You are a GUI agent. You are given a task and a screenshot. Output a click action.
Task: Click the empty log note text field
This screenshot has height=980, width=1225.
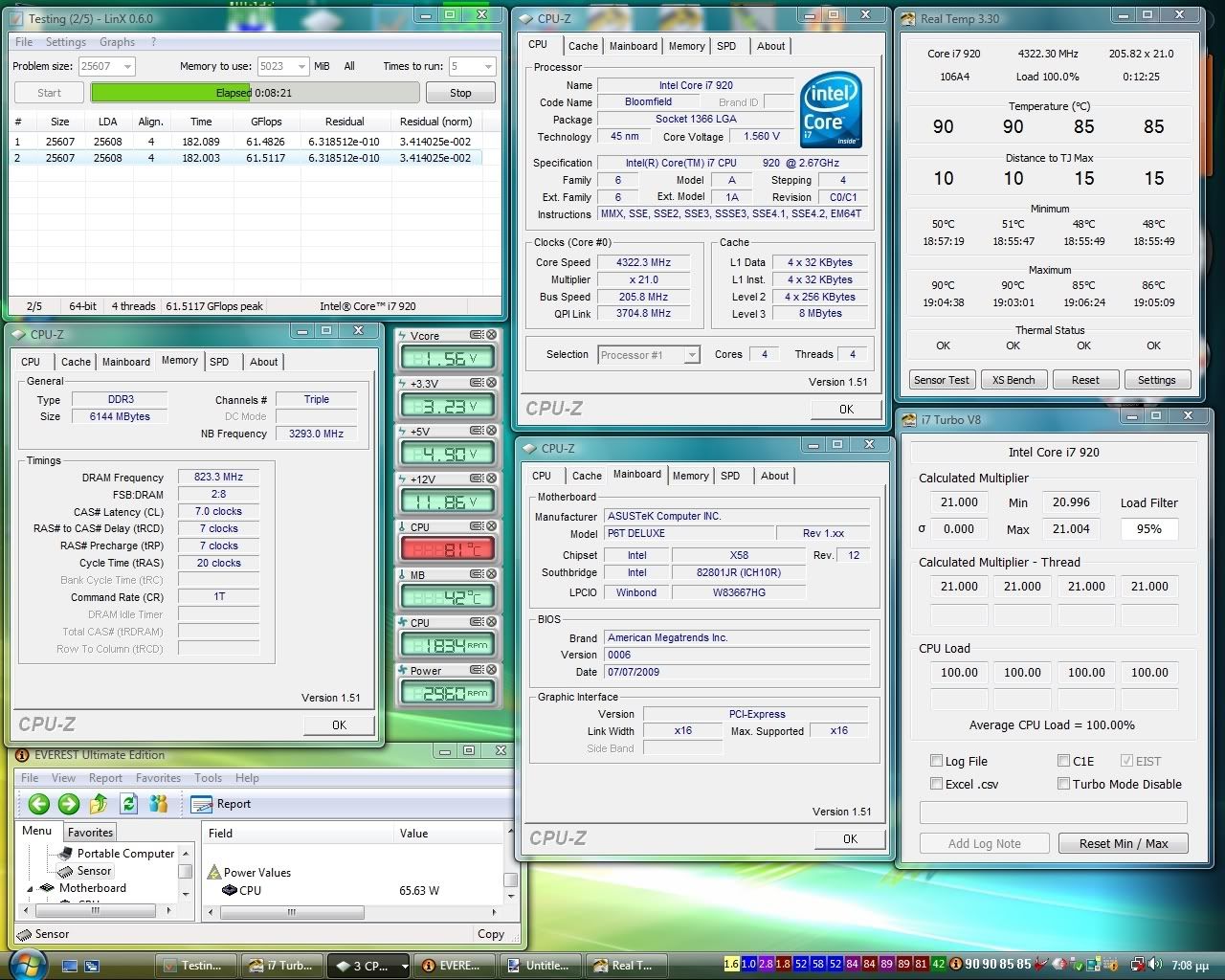[1053, 813]
